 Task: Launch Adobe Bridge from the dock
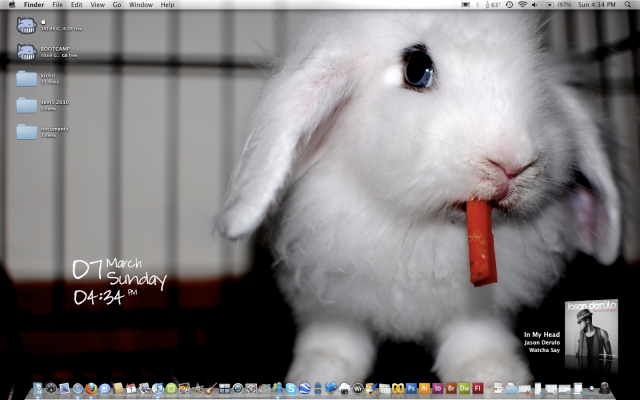(451, 388)
